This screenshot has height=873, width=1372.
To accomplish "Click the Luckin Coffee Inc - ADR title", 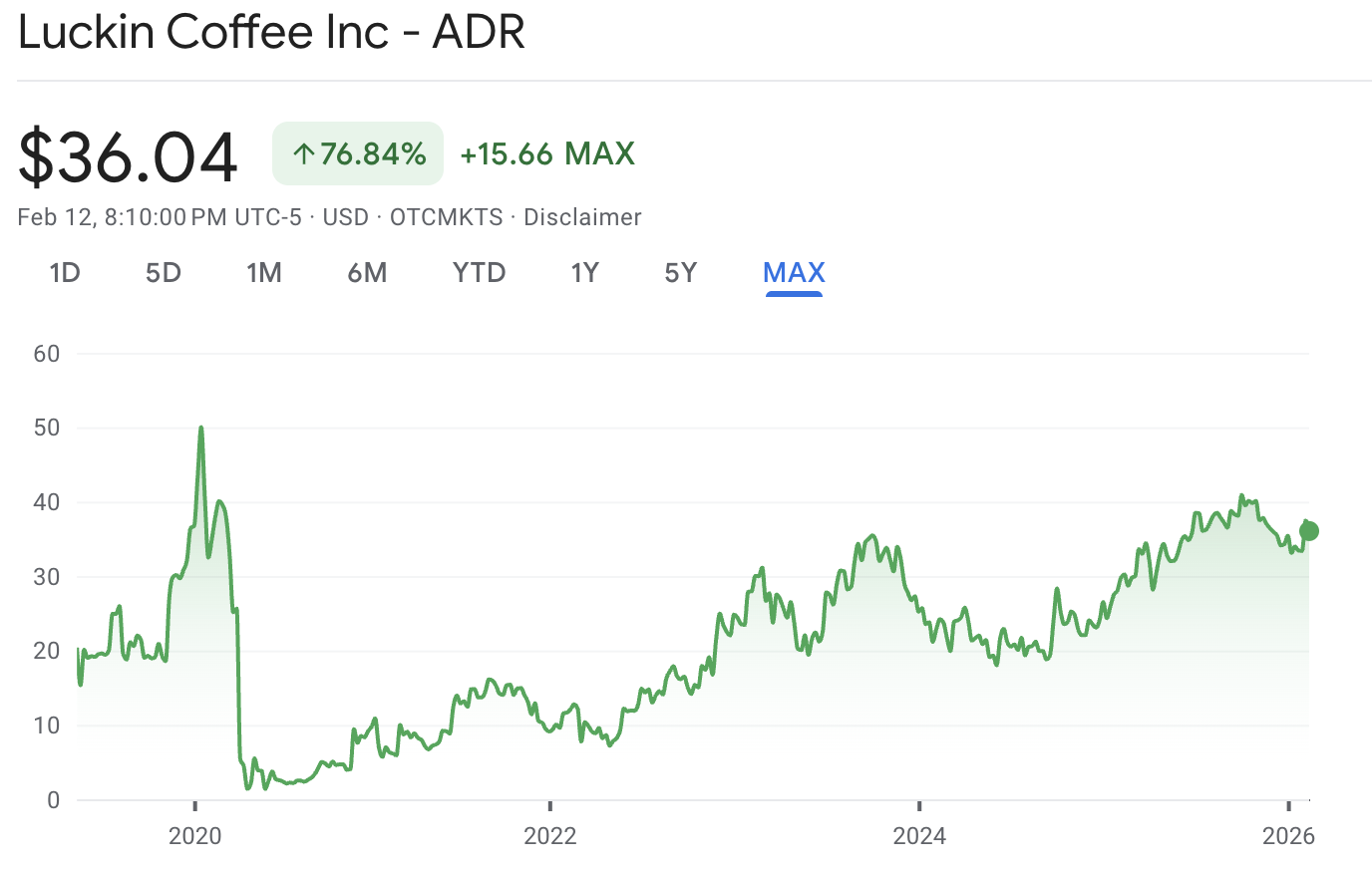I will (271, 32).
